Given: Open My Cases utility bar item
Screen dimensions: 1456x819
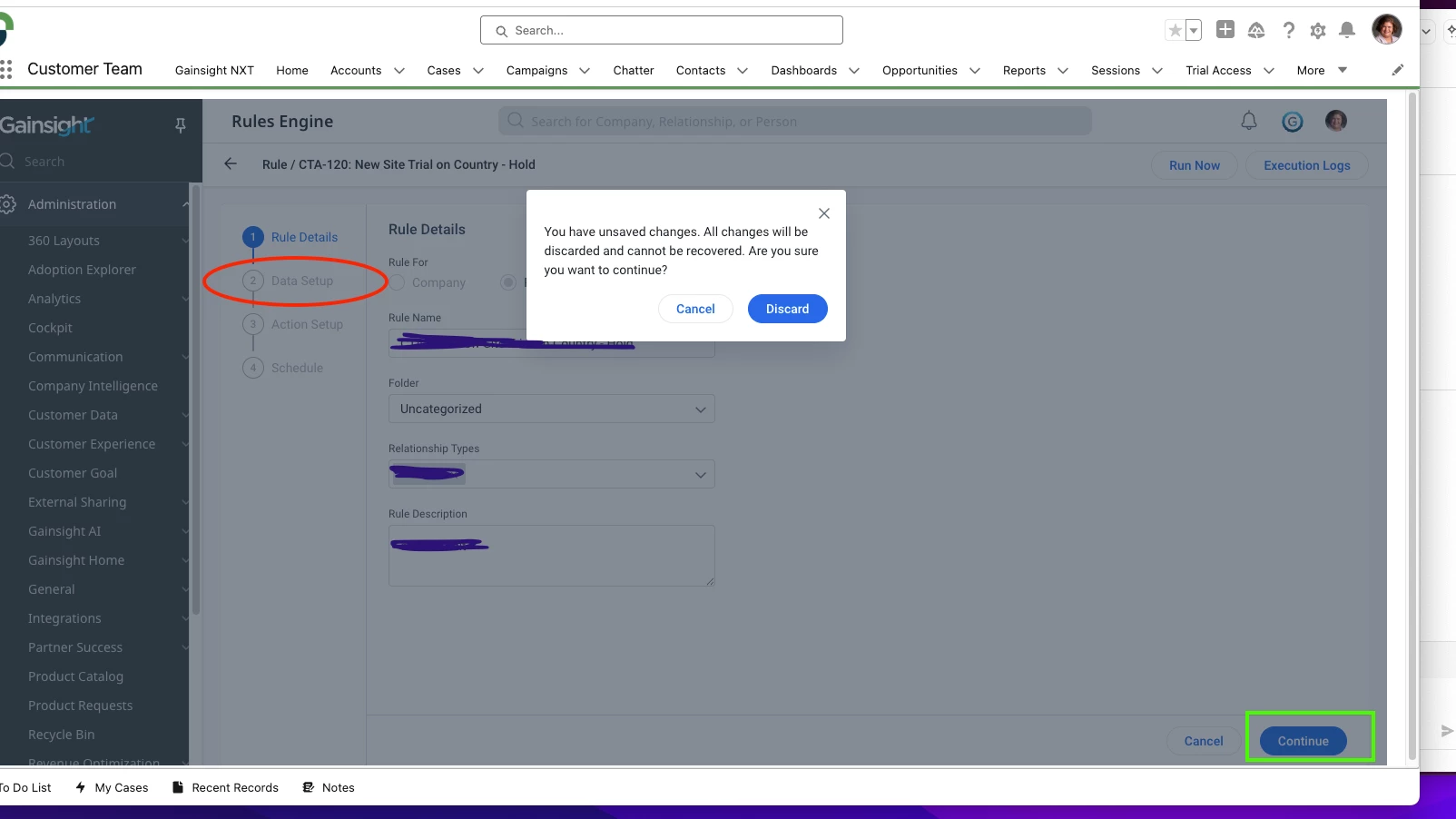Looking at the screenshot, I should pyautogui.click(x=112, y=787).
